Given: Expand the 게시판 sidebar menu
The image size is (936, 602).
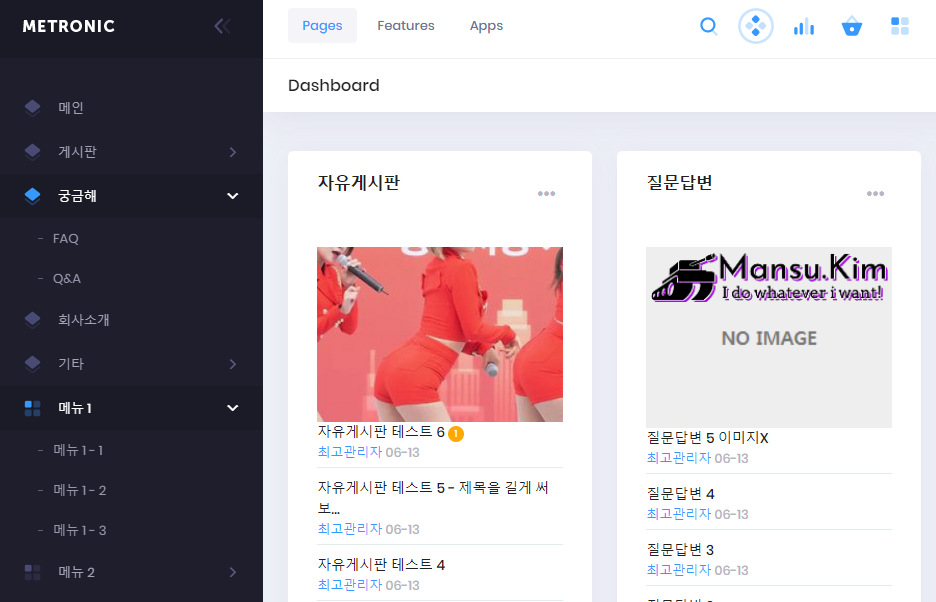Looking at the screenshot, I should point(232,152).
